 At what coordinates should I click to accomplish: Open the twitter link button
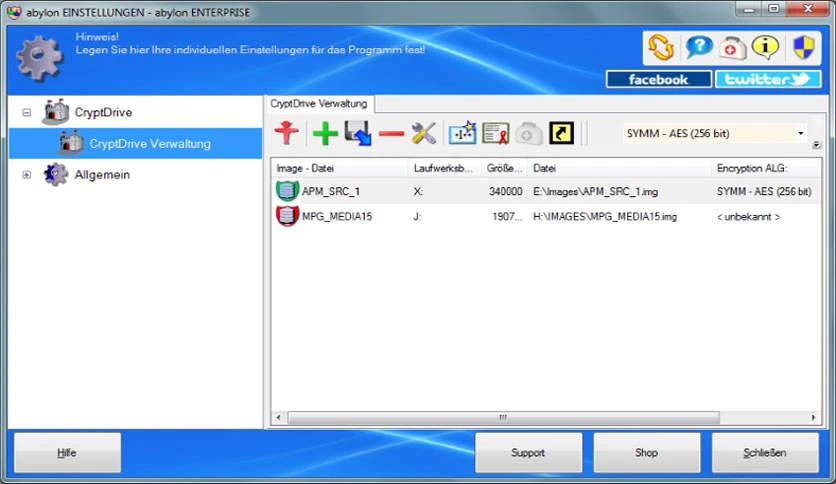[x=768, y=79]
